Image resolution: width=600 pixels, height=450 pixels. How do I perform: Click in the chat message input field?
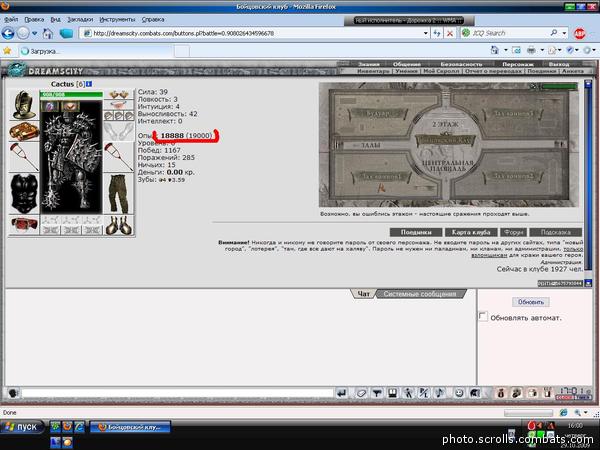tap(178, 393)
